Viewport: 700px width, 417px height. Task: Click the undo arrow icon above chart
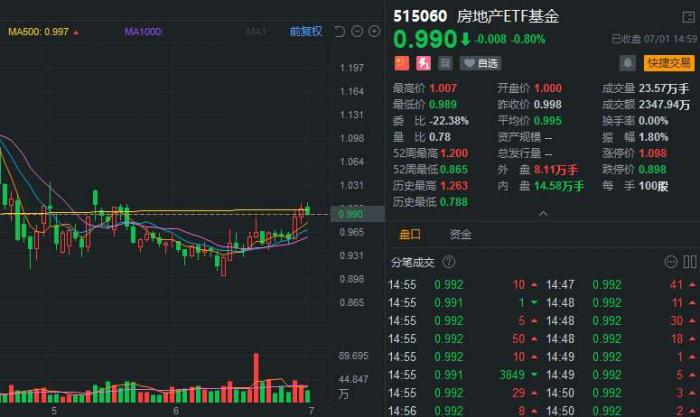pyautogui.click(x=339, y=31)
